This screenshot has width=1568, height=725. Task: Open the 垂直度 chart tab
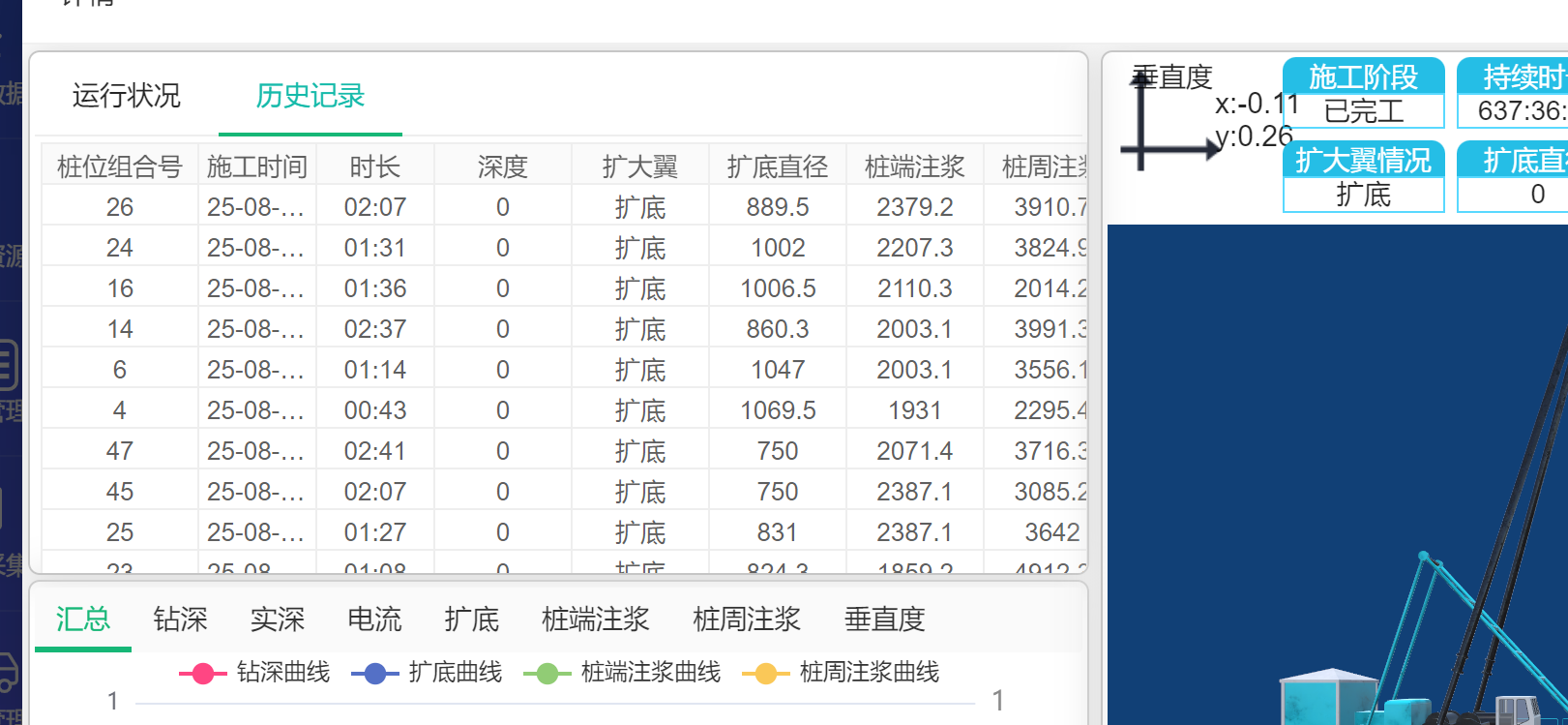coord(884,619)
